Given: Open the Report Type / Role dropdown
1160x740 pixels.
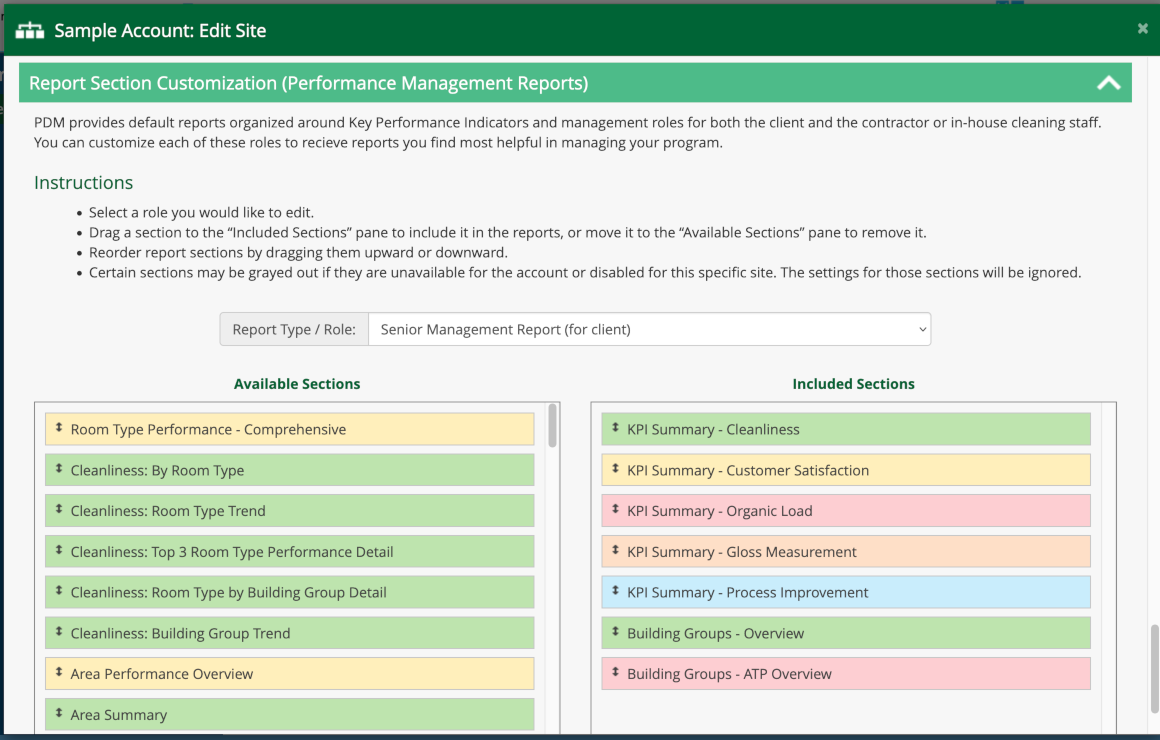Looking at the screenshot, I should tap(649, 329).
